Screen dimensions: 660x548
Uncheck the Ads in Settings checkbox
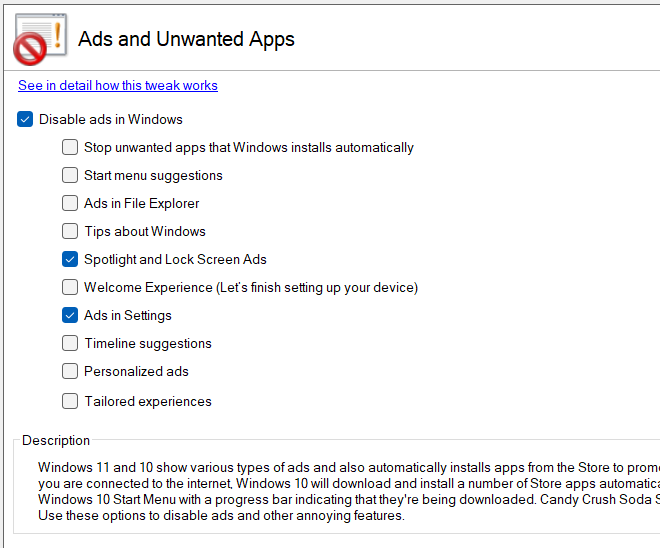(70, 316)
